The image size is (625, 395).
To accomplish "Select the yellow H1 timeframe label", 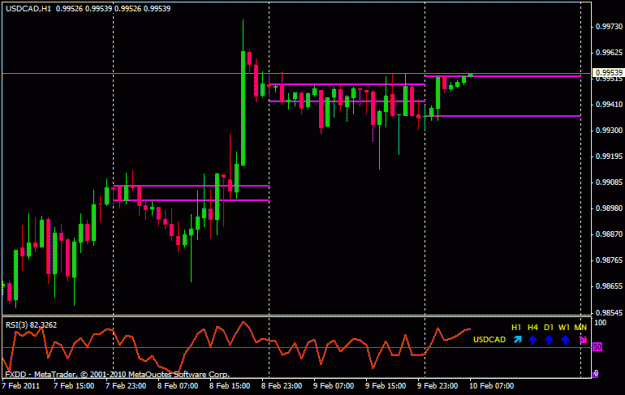I will tap(516, 327).
